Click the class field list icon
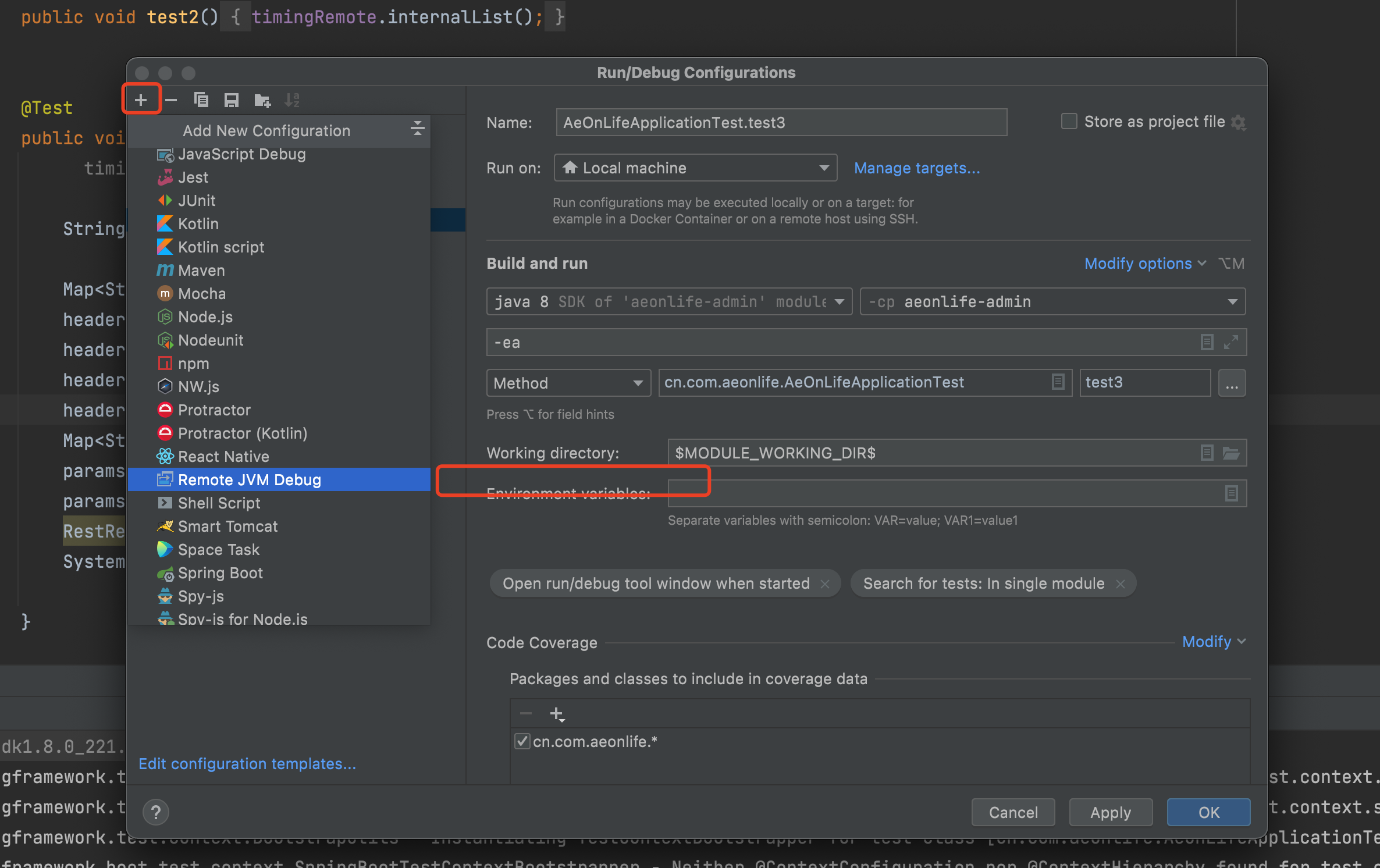Screen dimensions: 1380x868 1058,382
